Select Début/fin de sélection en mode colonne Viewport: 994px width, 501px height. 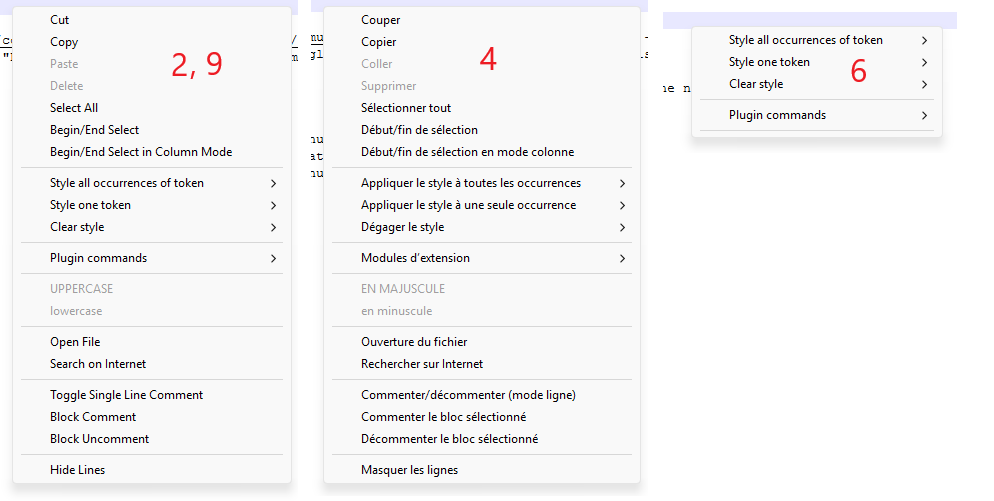[467, 152]
